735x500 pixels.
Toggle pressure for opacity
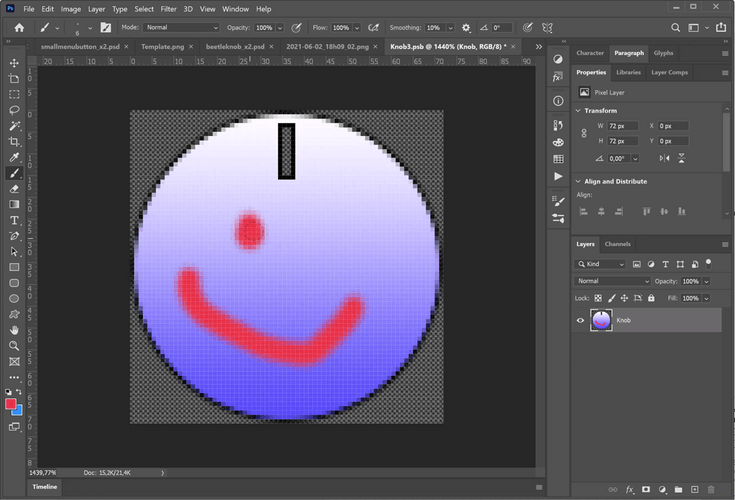pyautogui.click(x=296, y=28)
